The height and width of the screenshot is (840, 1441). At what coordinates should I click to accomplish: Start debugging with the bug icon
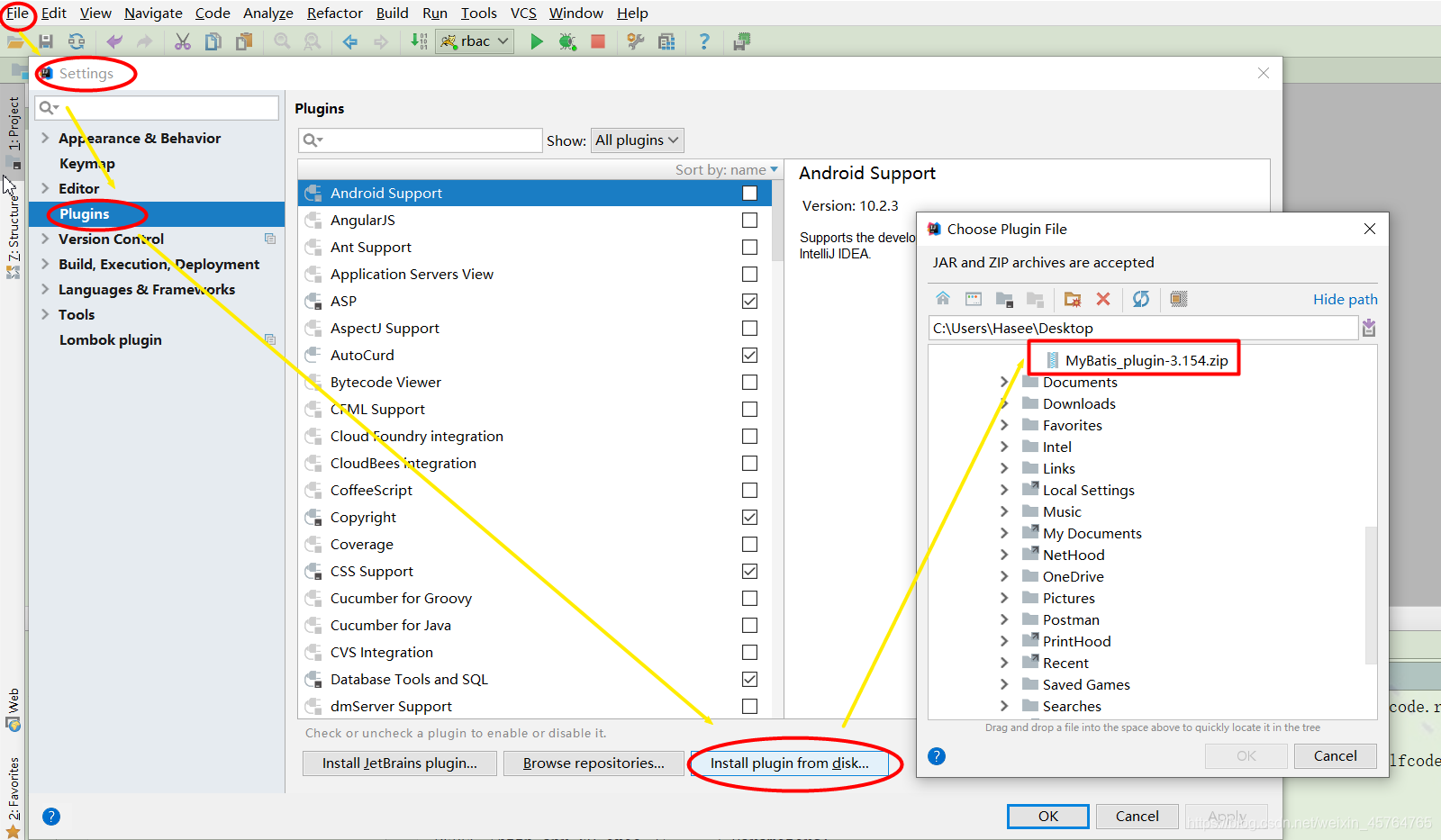[x=567, y=41]
